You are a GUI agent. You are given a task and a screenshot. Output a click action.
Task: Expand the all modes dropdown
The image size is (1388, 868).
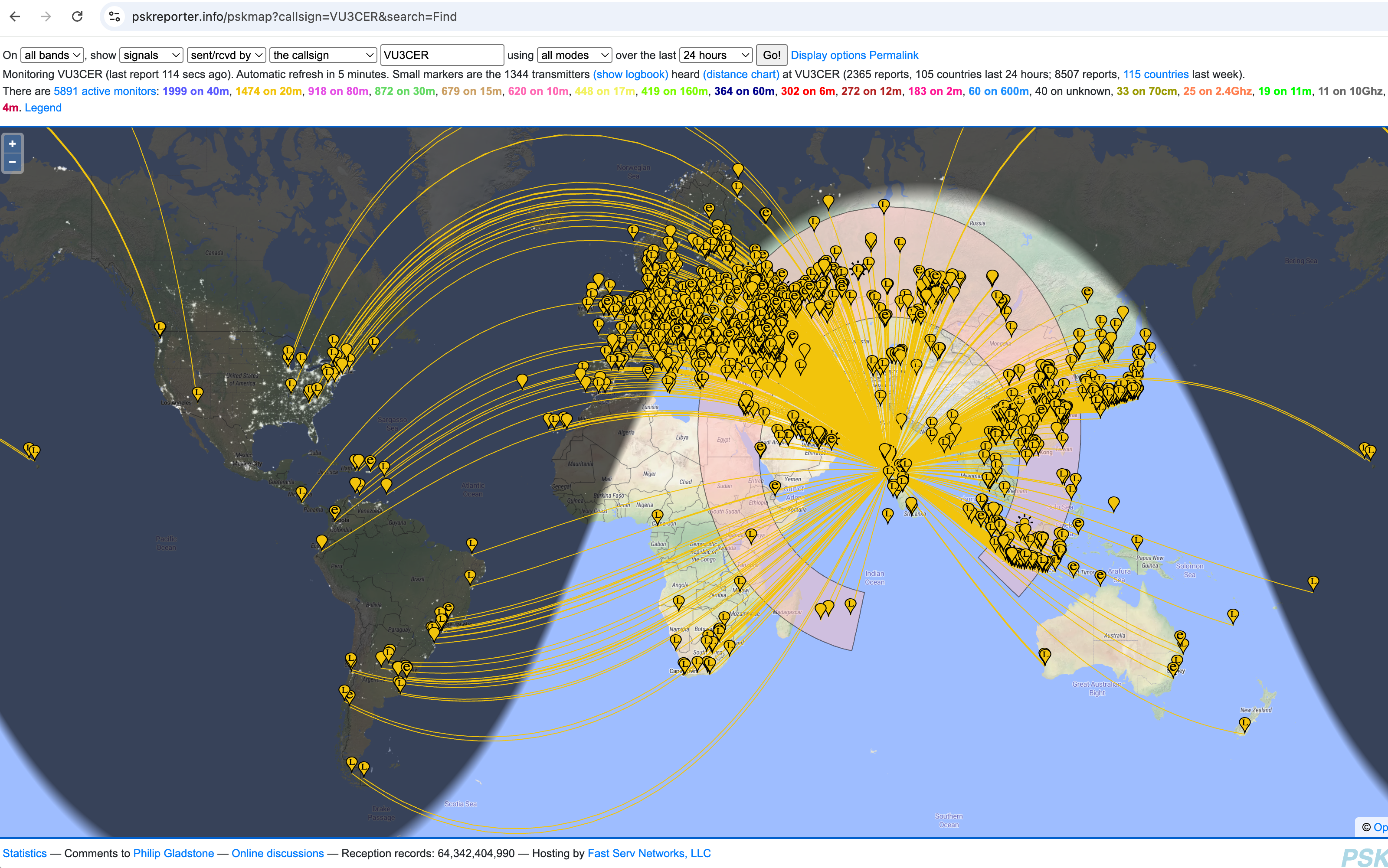(574, 55)
